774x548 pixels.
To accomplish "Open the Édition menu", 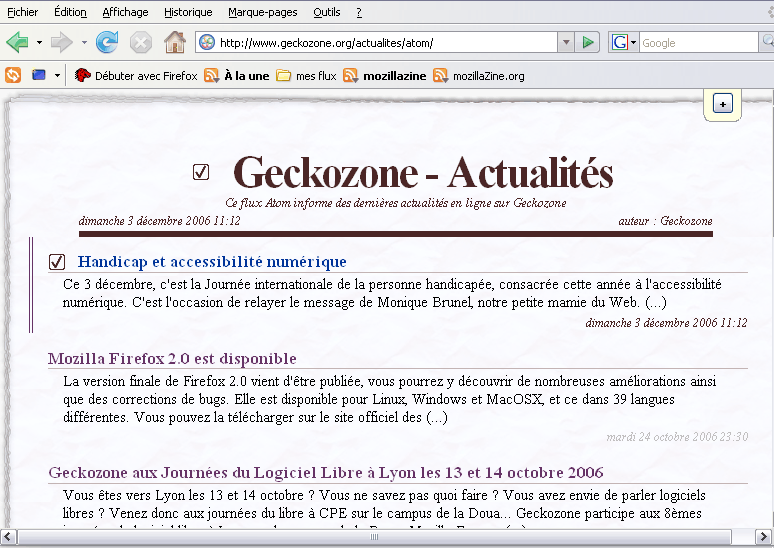I will coord(70,12).
